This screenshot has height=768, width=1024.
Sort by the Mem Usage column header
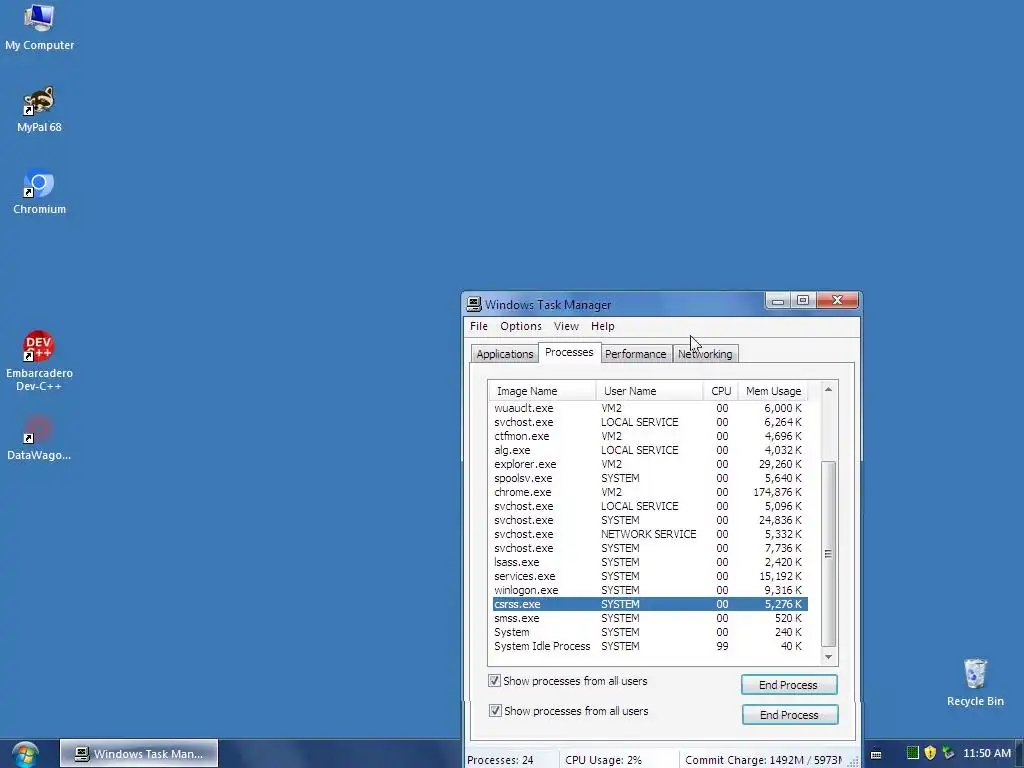pos(773,391)
